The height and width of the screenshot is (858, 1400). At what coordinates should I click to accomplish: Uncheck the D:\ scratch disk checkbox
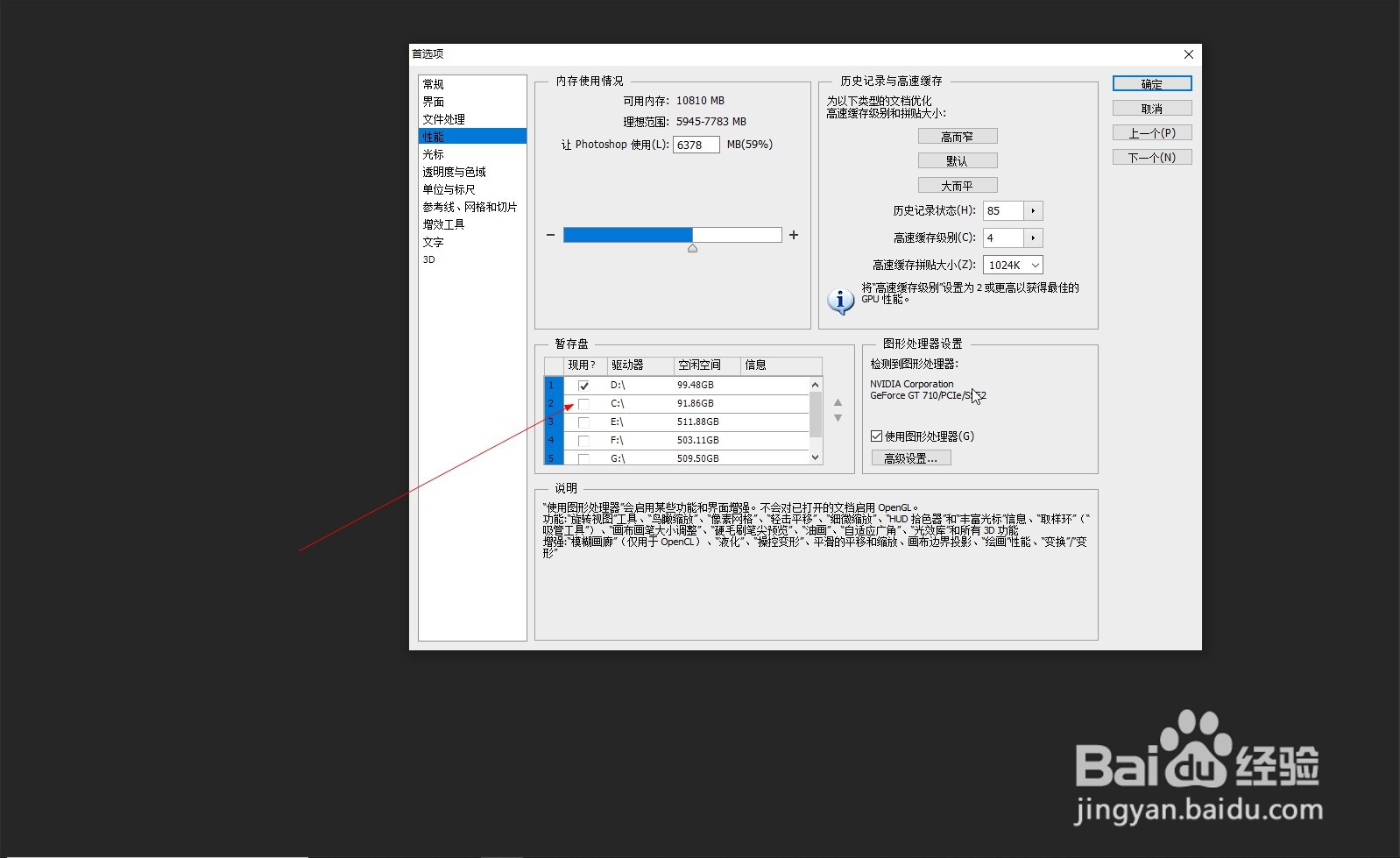click(583, 386)
